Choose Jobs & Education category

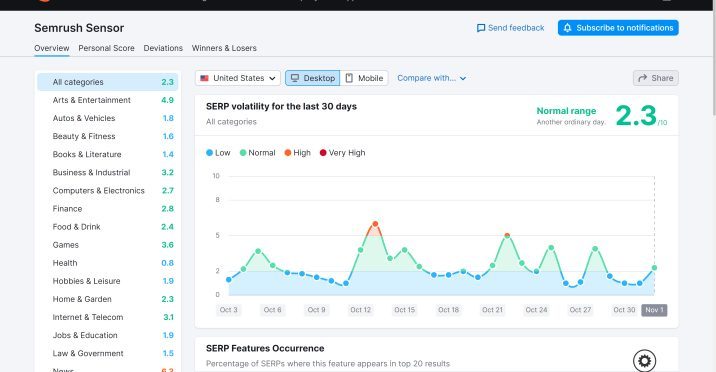[108, 335]
